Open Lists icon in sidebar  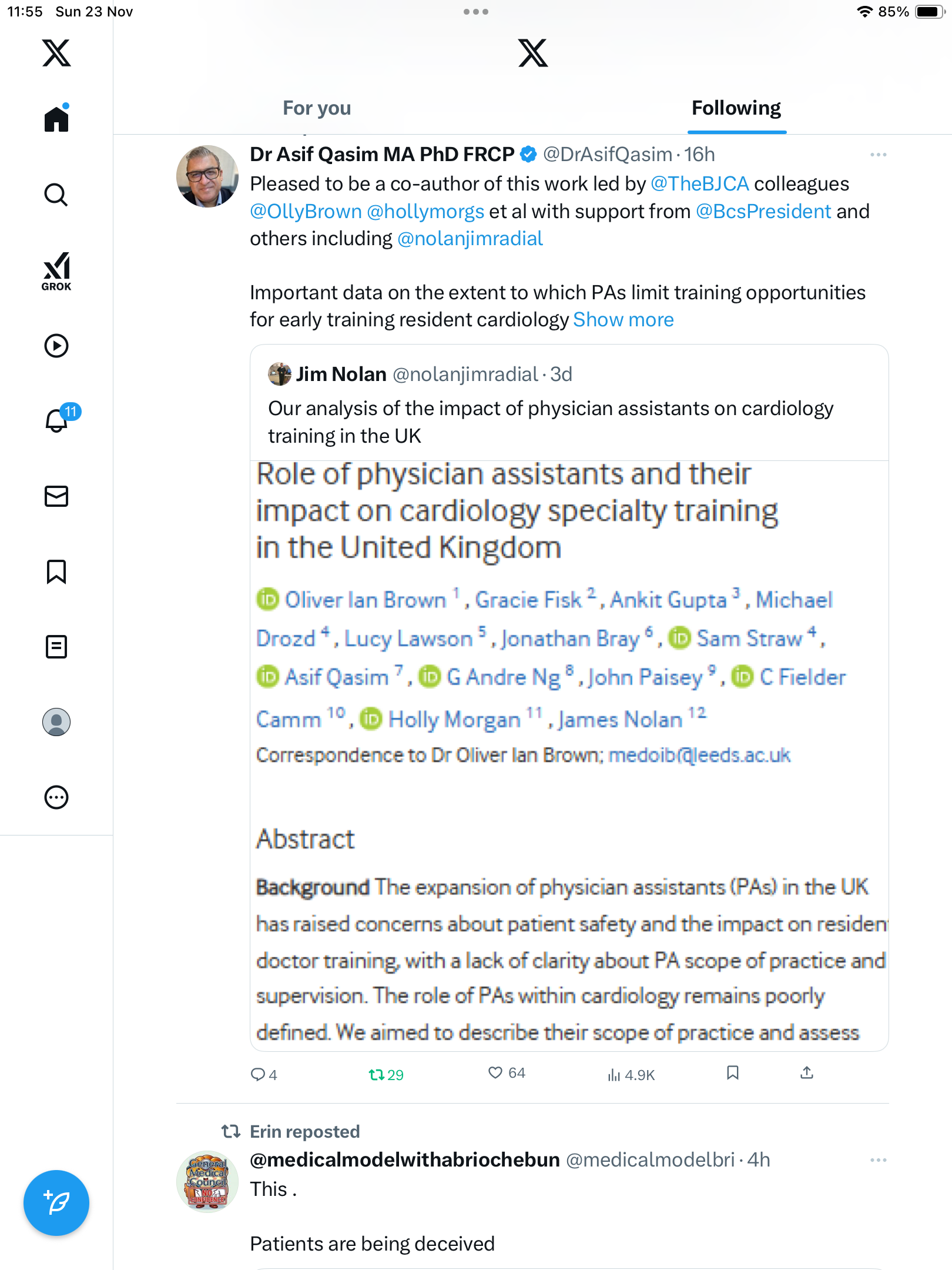click(x=56, y=647)
